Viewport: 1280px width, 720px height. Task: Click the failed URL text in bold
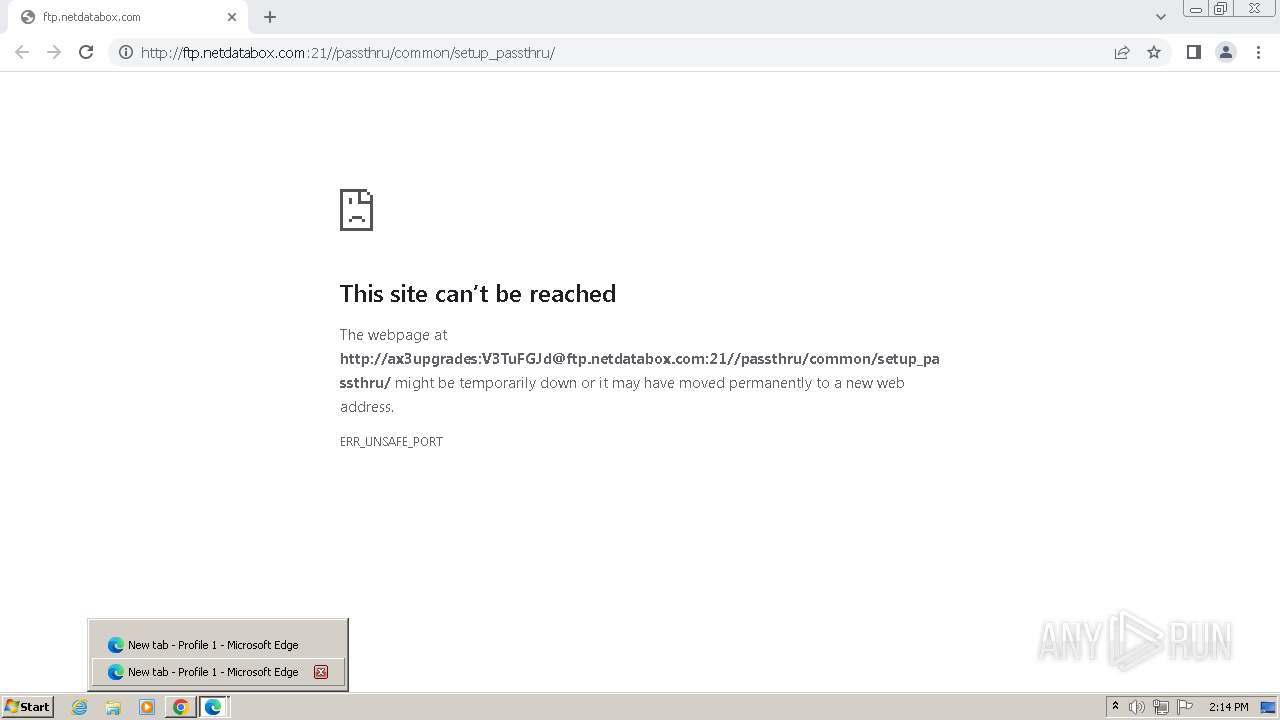(639, 370)
